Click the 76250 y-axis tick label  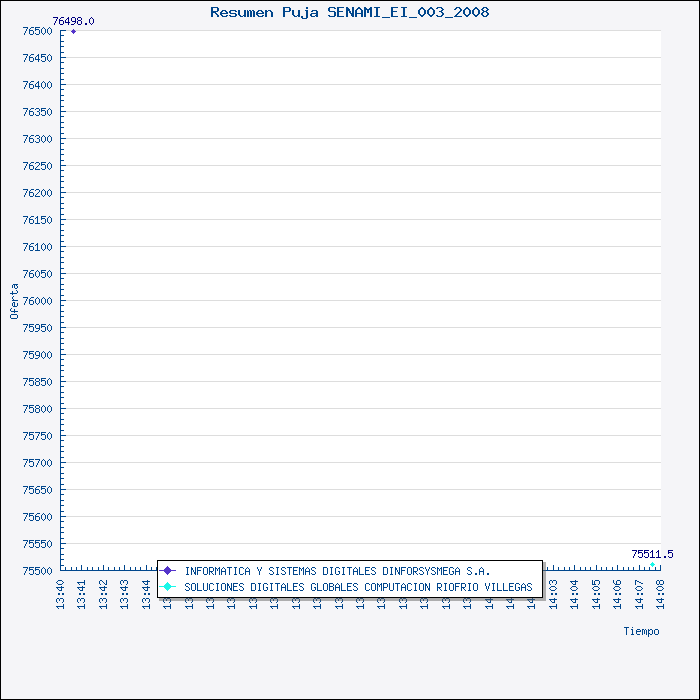[37, 166]
